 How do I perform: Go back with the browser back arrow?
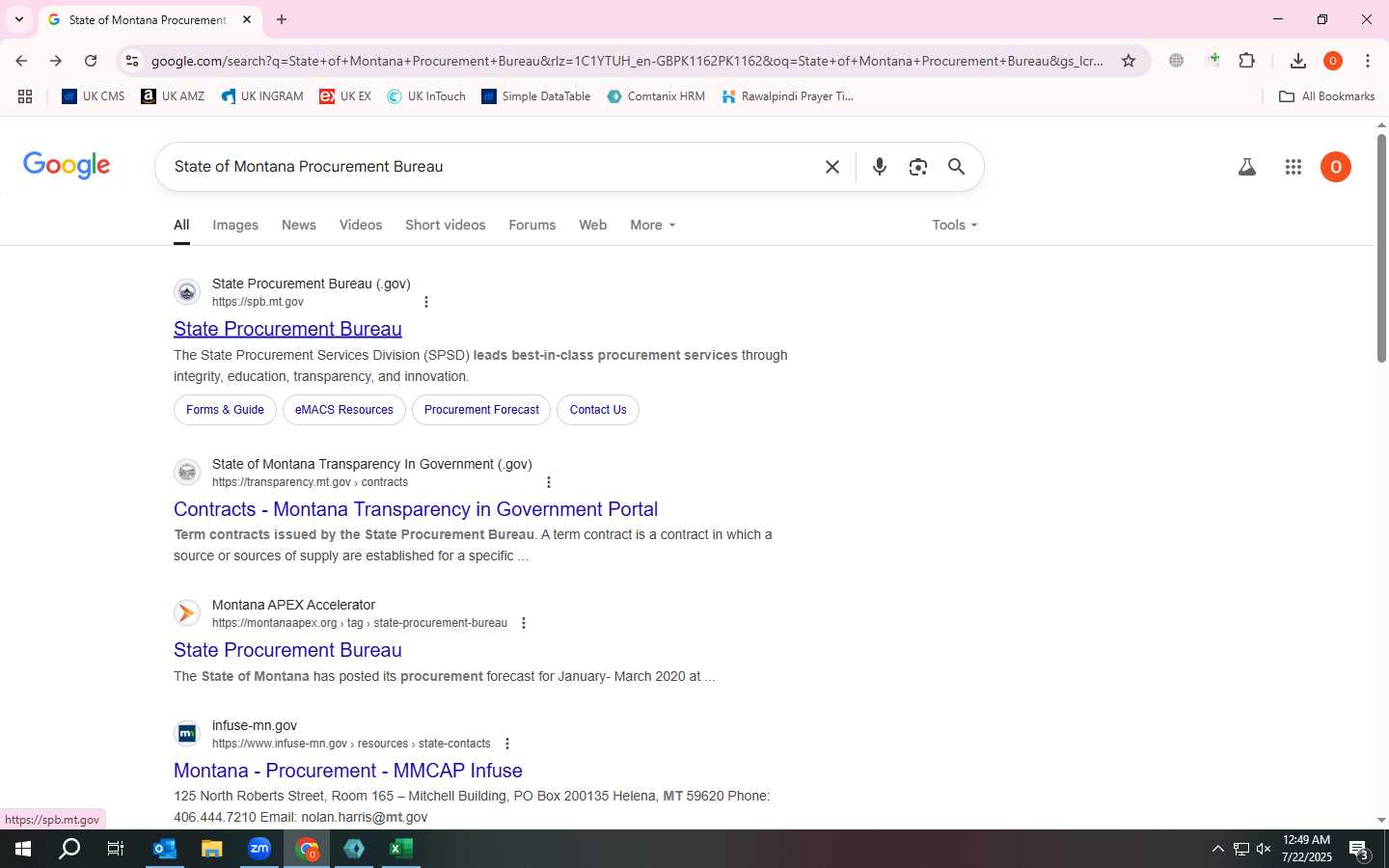[21, 61]
